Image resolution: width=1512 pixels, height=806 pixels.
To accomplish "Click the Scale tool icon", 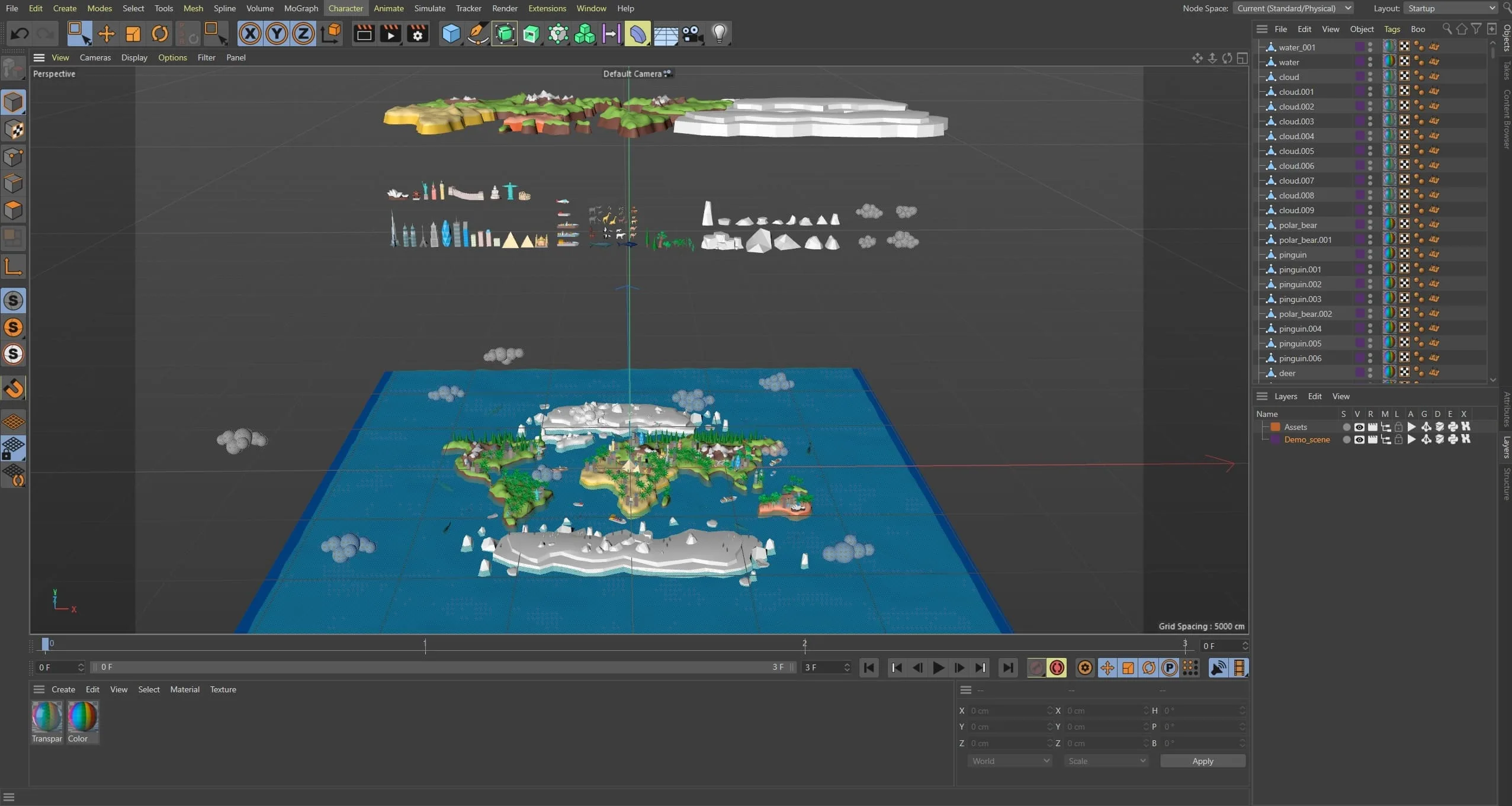I will [x=133, y=34].
